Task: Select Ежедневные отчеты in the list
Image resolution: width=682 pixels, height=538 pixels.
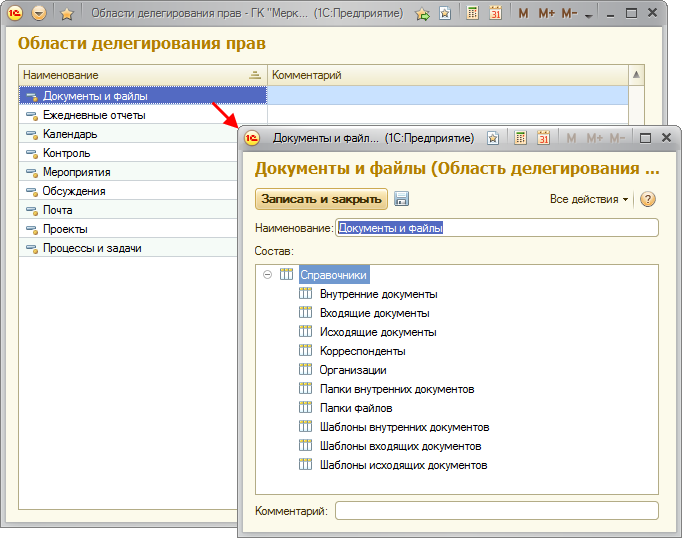Action: pyautogui.click(x=94, y=115)
